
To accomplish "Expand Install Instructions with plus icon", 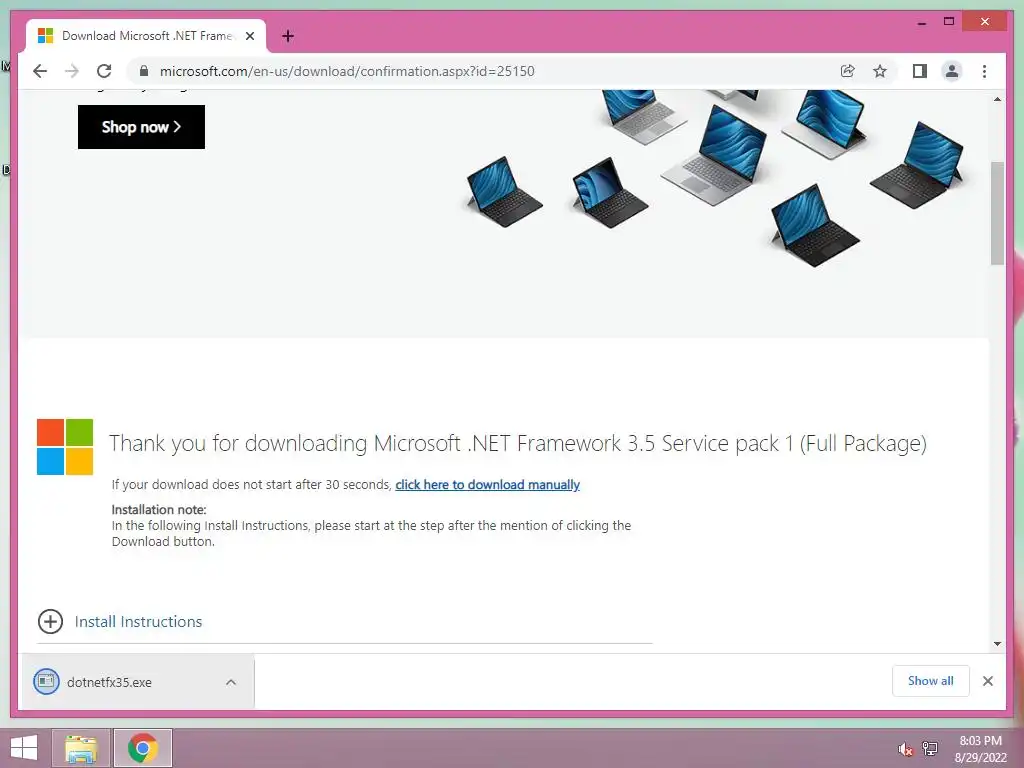I will click(50, 622).
